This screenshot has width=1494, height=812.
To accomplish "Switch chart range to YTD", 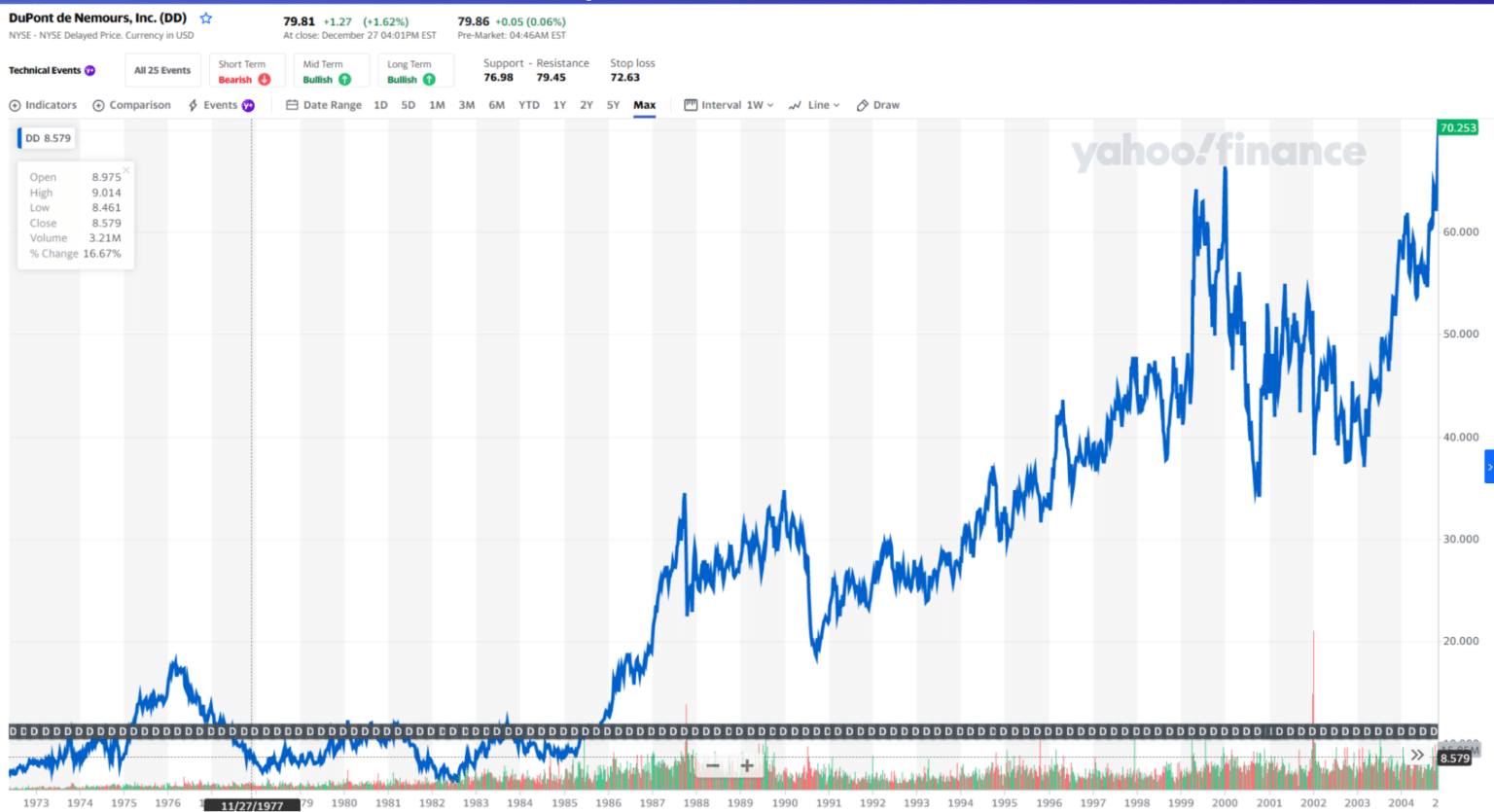I will pyautogui.click(x=529, y=105).
